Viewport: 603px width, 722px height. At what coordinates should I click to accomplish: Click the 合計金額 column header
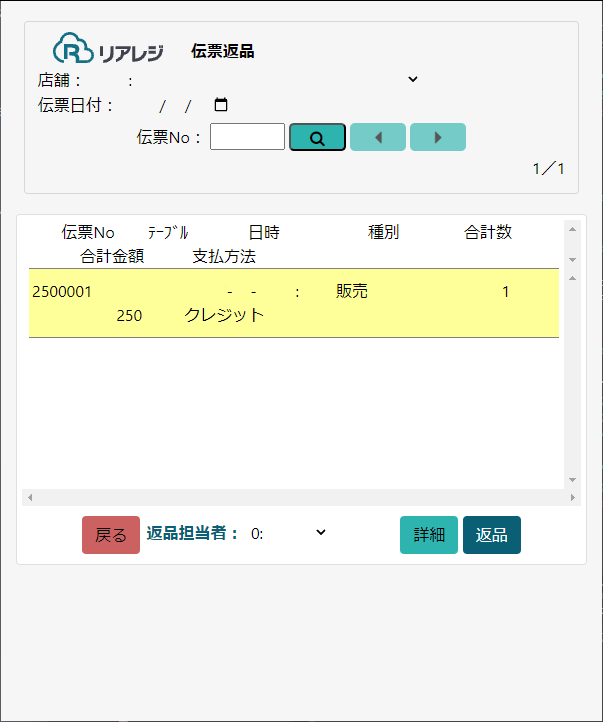coord(112,257)
